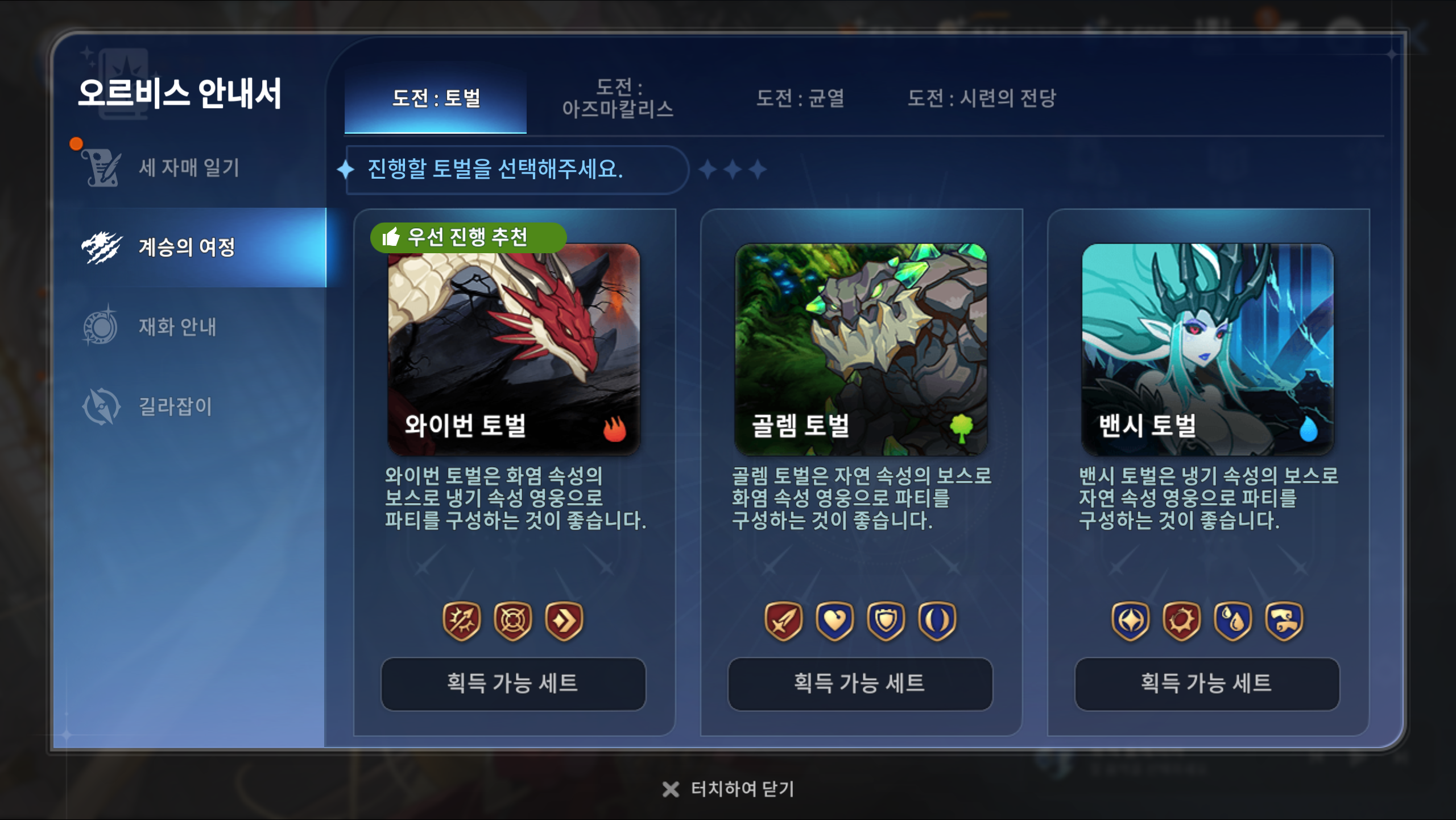Click the tree element icon on 골렘 토벌

pyautogui.click(x=961, y=428)
